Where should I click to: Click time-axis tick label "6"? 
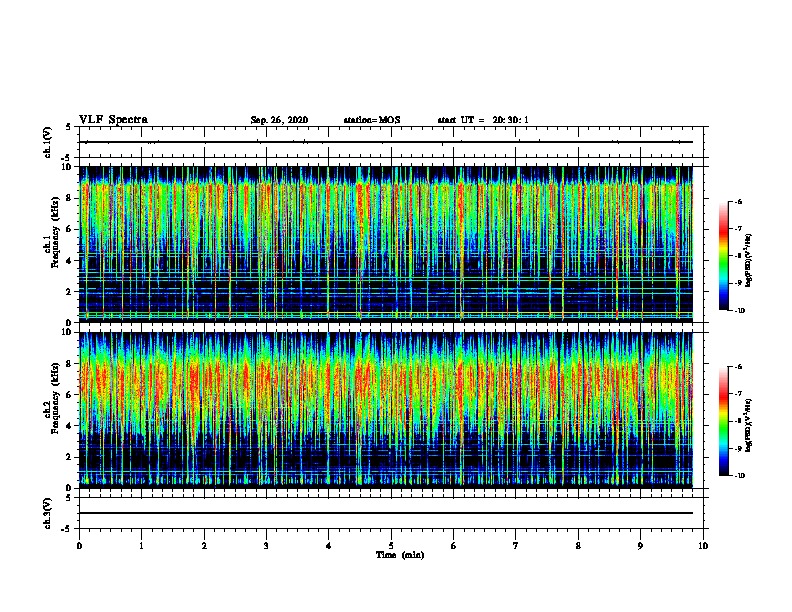pos(454,546)
